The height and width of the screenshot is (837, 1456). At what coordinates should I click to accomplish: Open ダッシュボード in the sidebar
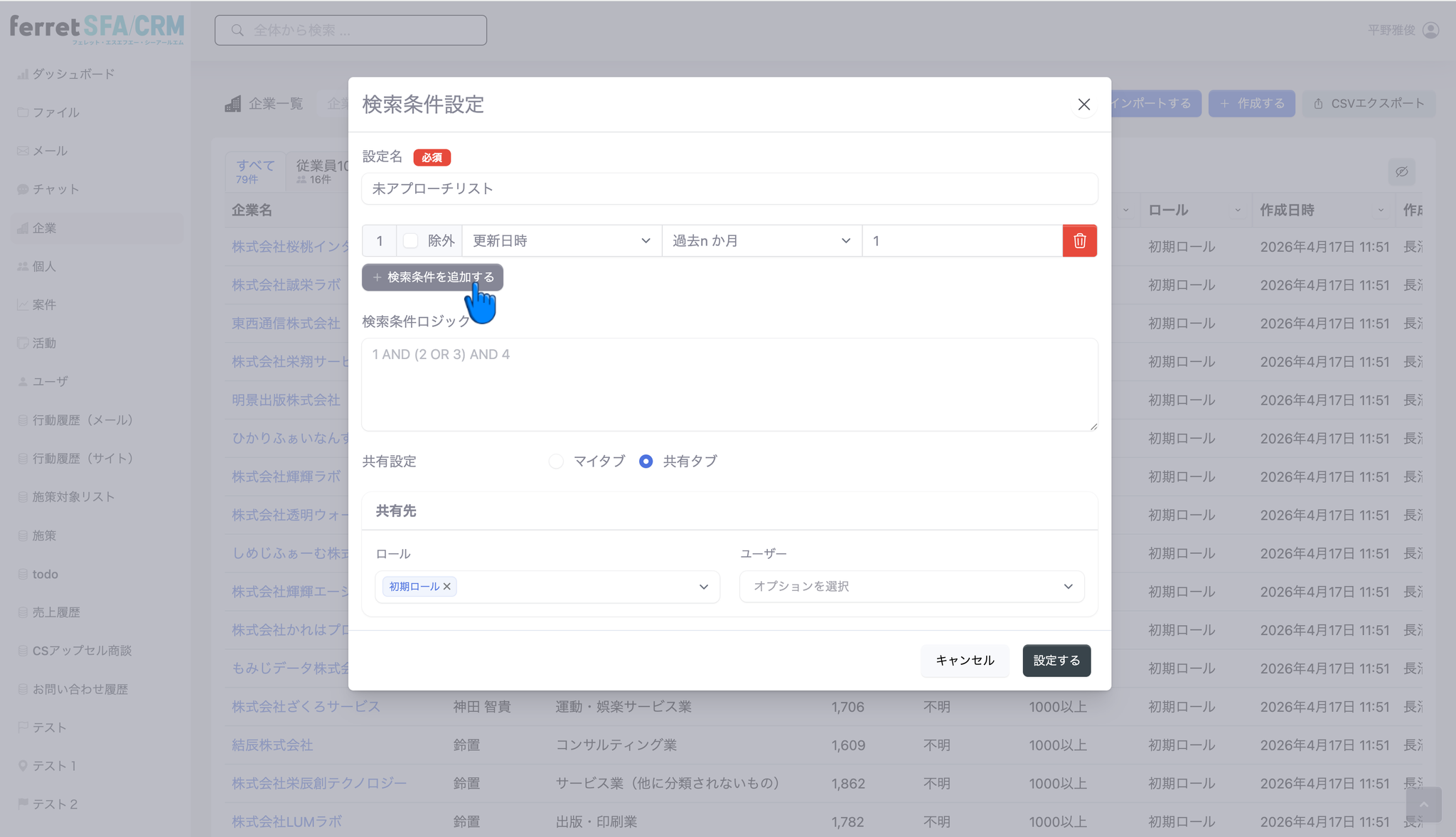pyautogui.click(x=73, y=74)
